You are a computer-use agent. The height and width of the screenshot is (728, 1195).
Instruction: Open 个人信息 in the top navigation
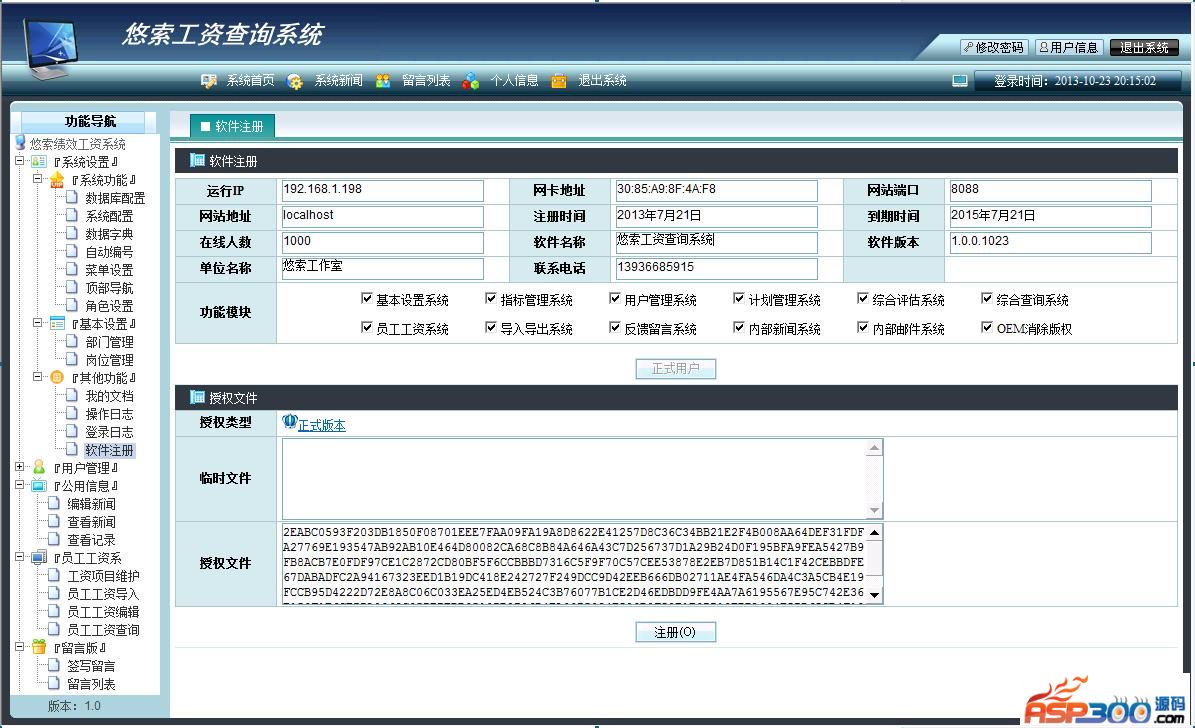coord(514,81)
